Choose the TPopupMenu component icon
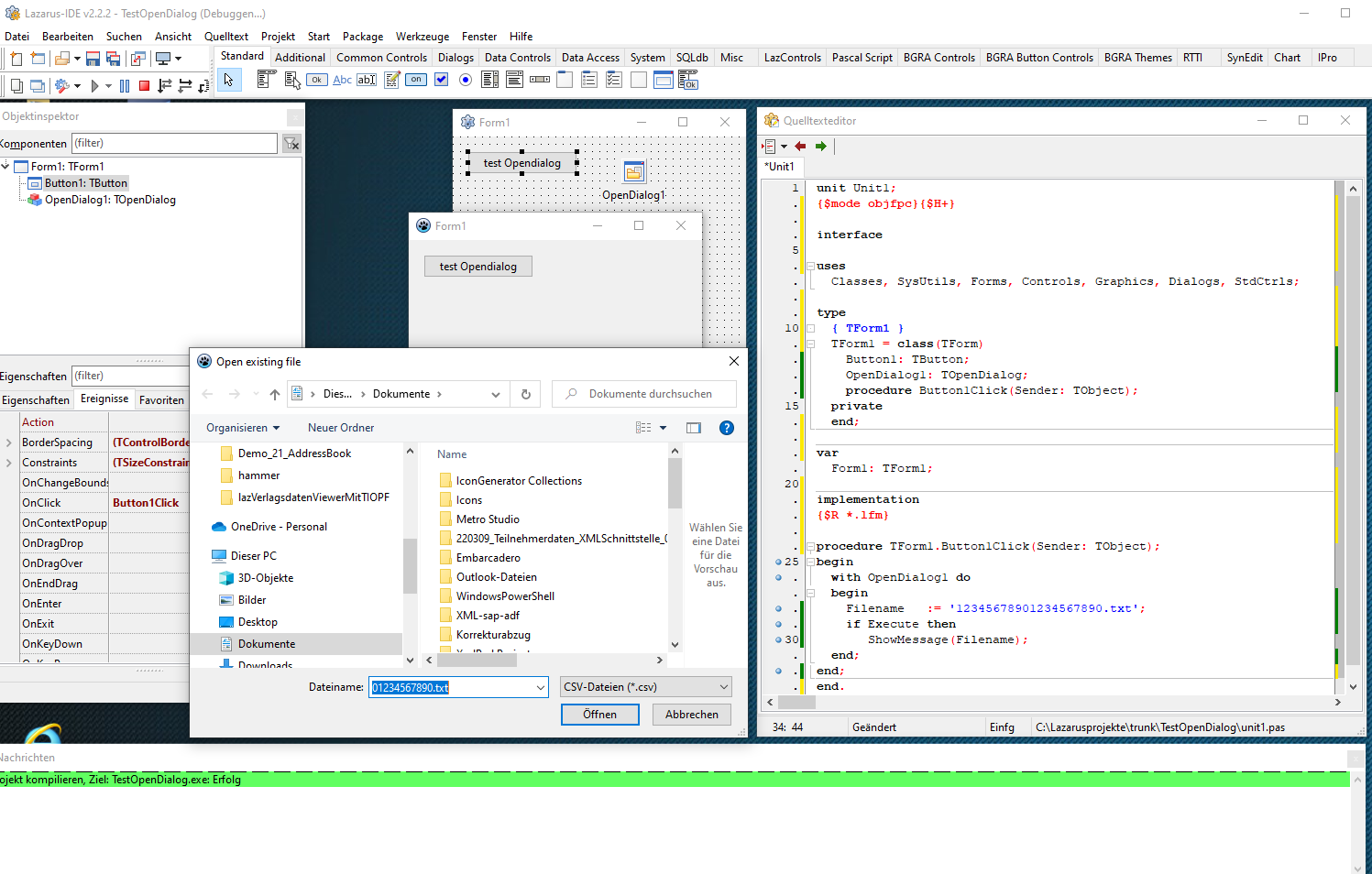1372x874 pixels. point(292,80)
